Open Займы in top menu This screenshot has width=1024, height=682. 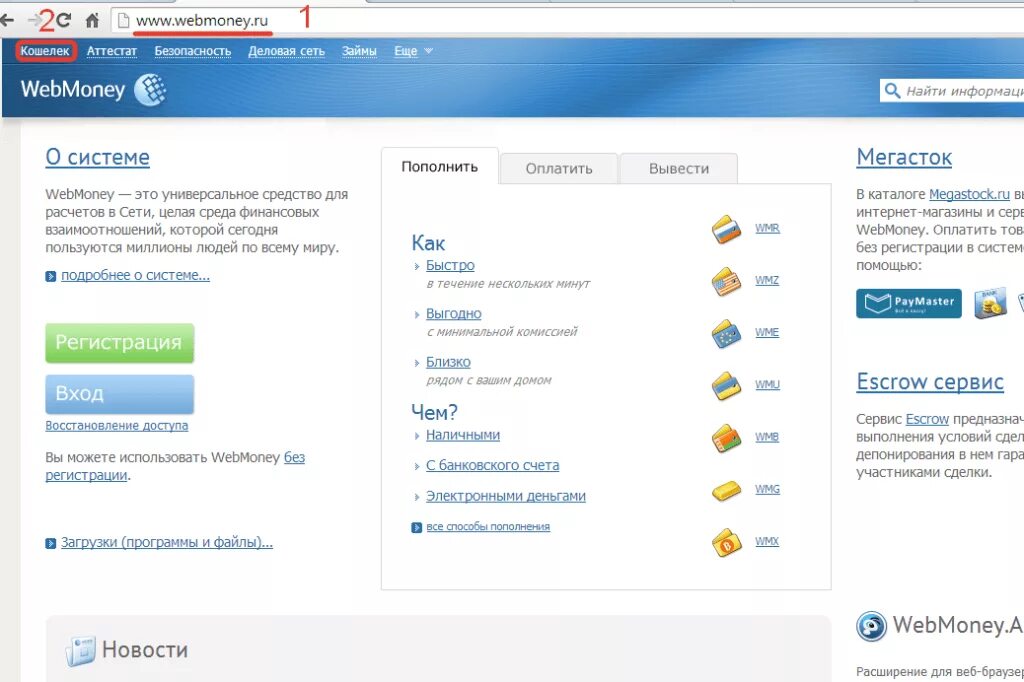[359, 51]
